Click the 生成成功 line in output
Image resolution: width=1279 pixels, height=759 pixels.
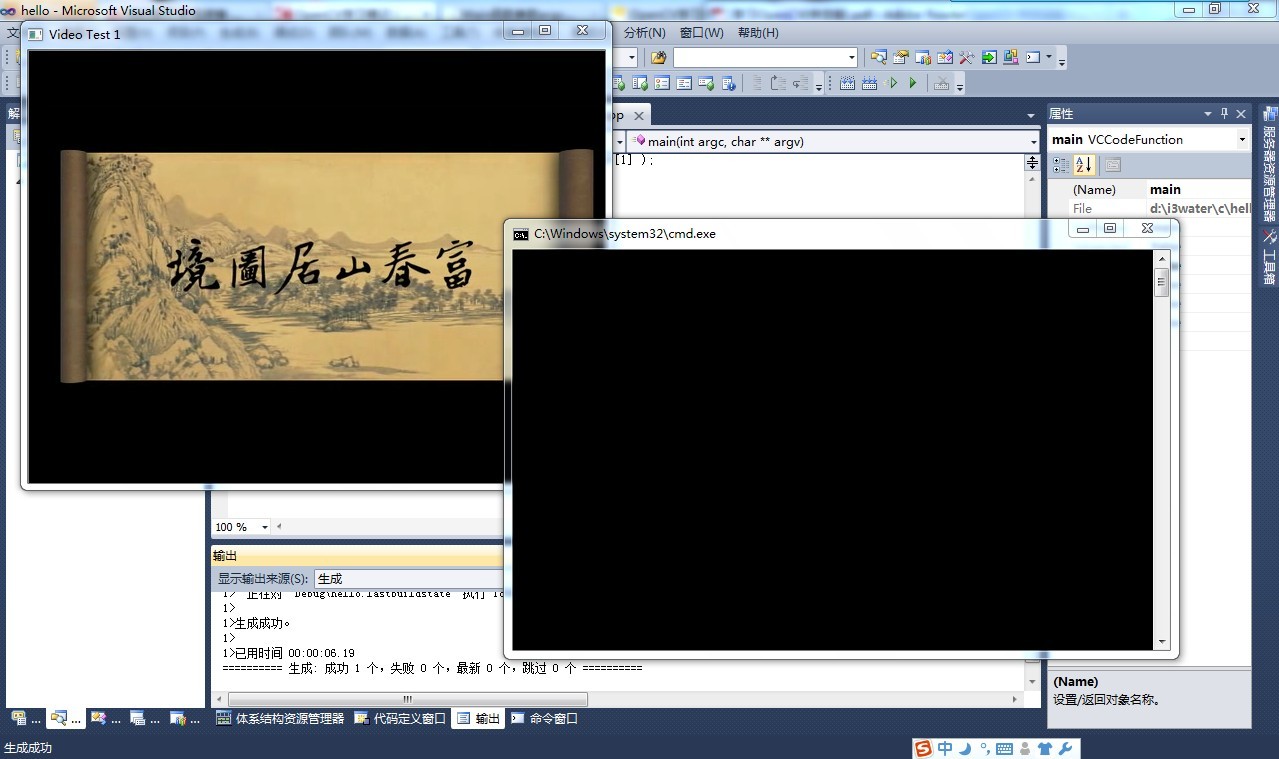coord(257,623)
